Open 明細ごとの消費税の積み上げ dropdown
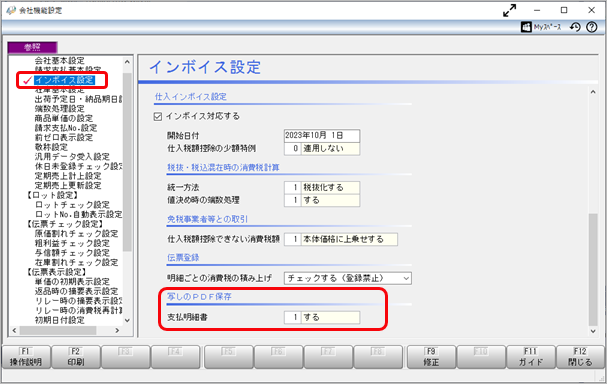Viewport: 607px width, 384px height. [348, 278]
